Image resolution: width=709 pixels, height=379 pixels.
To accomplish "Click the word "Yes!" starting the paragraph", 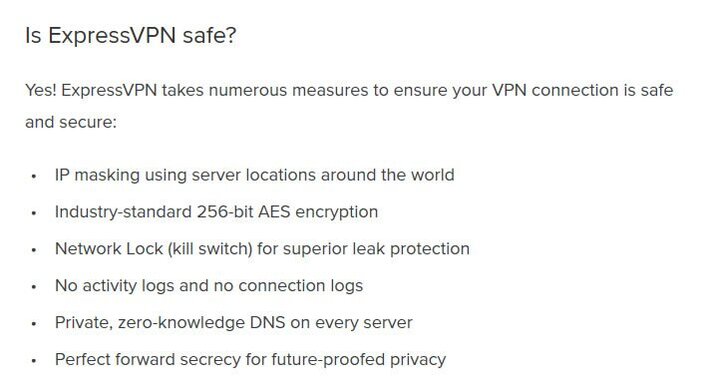I will (x=41, y=90).
